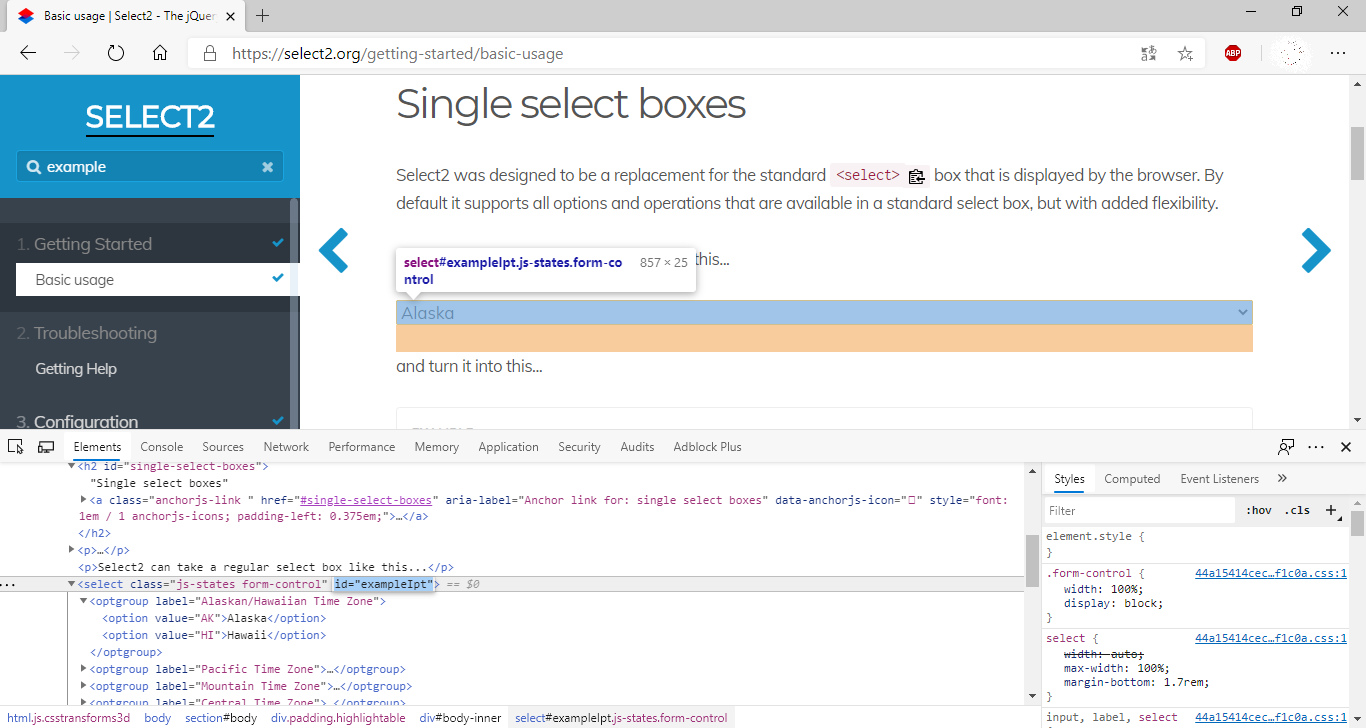Open a new browser tab

(x=263, y=16)
